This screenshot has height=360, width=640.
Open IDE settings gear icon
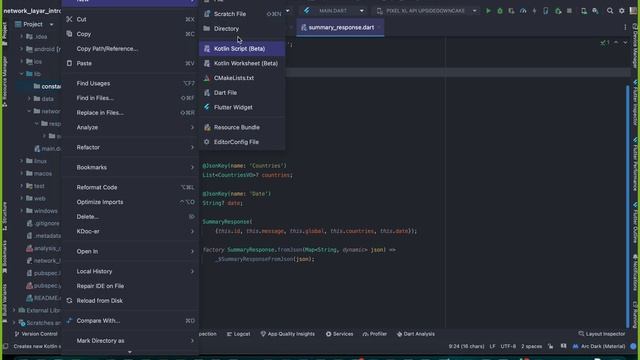click(x=622, y=11)
